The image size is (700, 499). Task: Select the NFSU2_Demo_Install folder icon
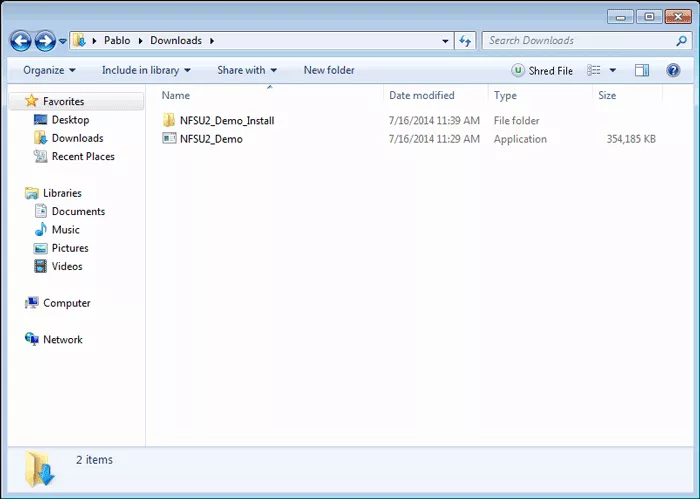coord(169,120)
